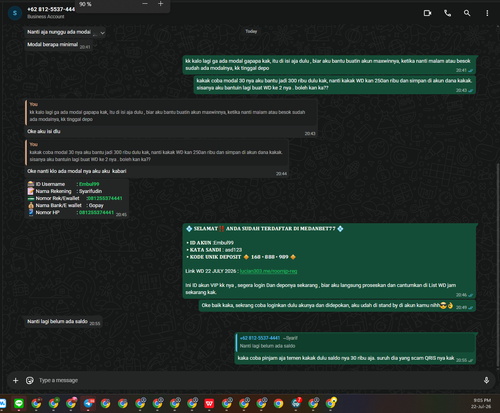Viewport: 500px width, 413px height.
Task: Click the green Nomor Rek/Ewallet number
Action: pyautogui.click(x=104, y=198)
